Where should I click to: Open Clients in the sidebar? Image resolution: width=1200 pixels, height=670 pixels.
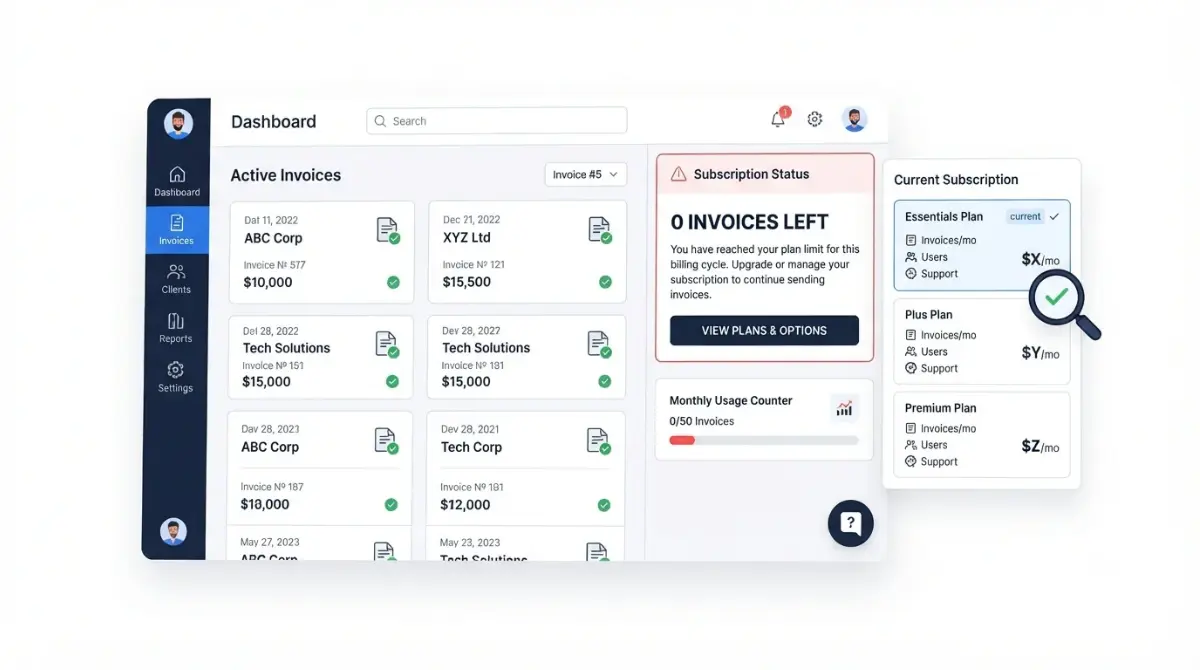point(176,279)
